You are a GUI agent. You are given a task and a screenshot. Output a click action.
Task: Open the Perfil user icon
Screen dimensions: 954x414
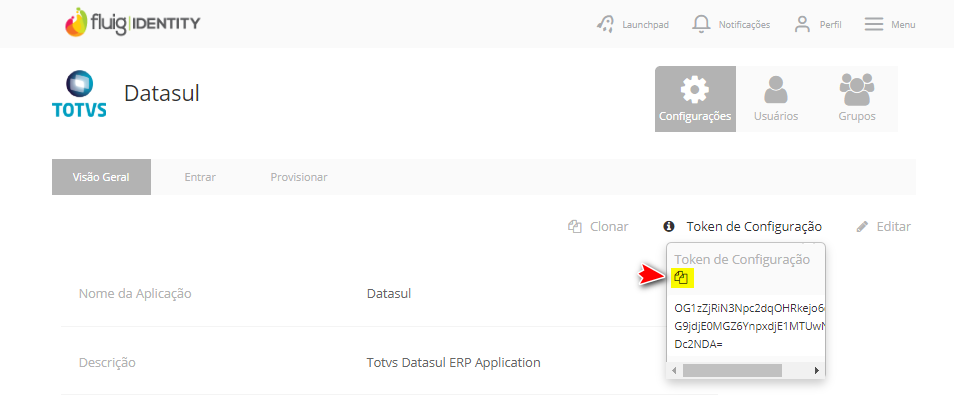coord(802,24)
